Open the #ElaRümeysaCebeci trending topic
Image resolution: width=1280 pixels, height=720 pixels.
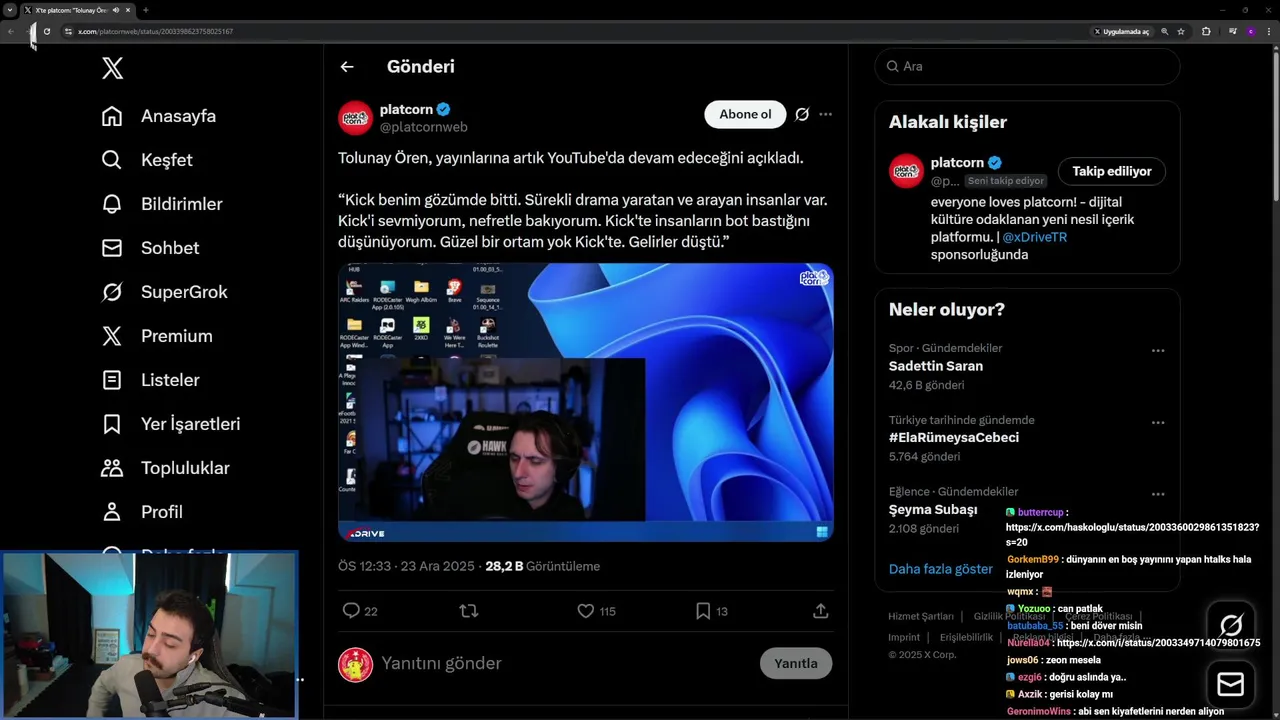pos(954,438)
